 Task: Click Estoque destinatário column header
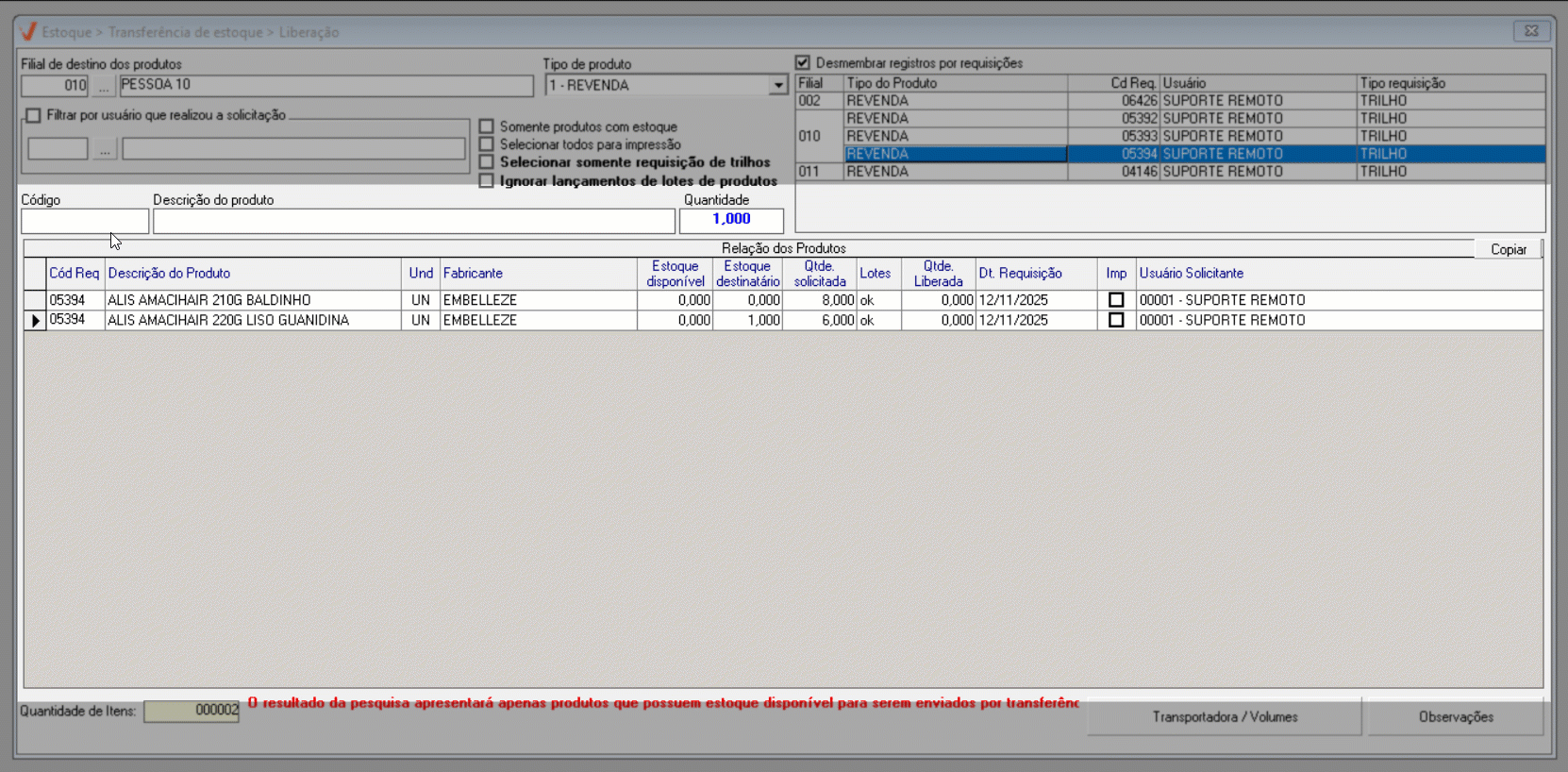pos(748,274)
